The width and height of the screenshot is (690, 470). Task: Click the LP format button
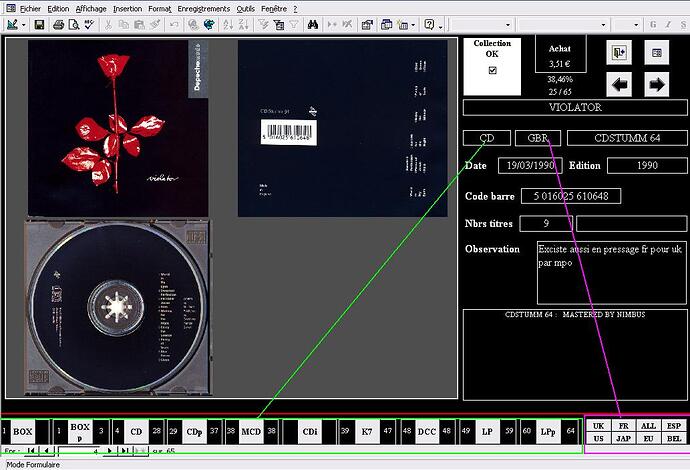[x=487, y=432]
